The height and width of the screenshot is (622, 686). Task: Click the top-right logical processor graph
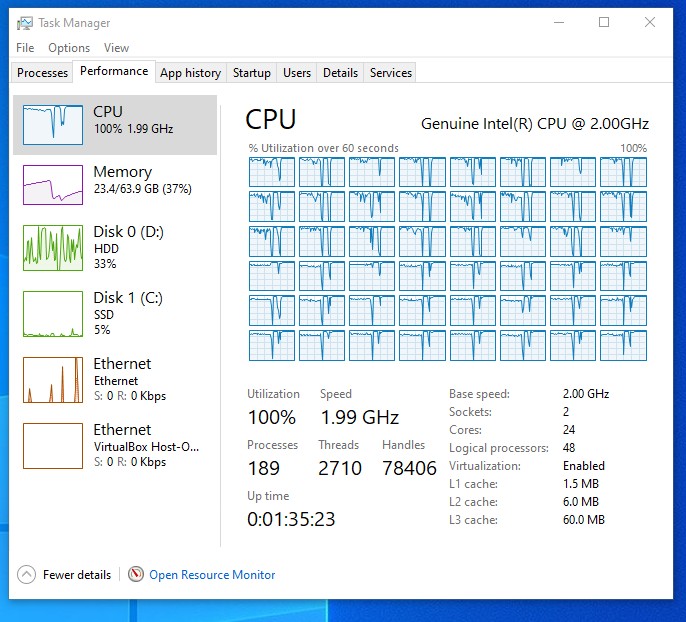point(623,172)
